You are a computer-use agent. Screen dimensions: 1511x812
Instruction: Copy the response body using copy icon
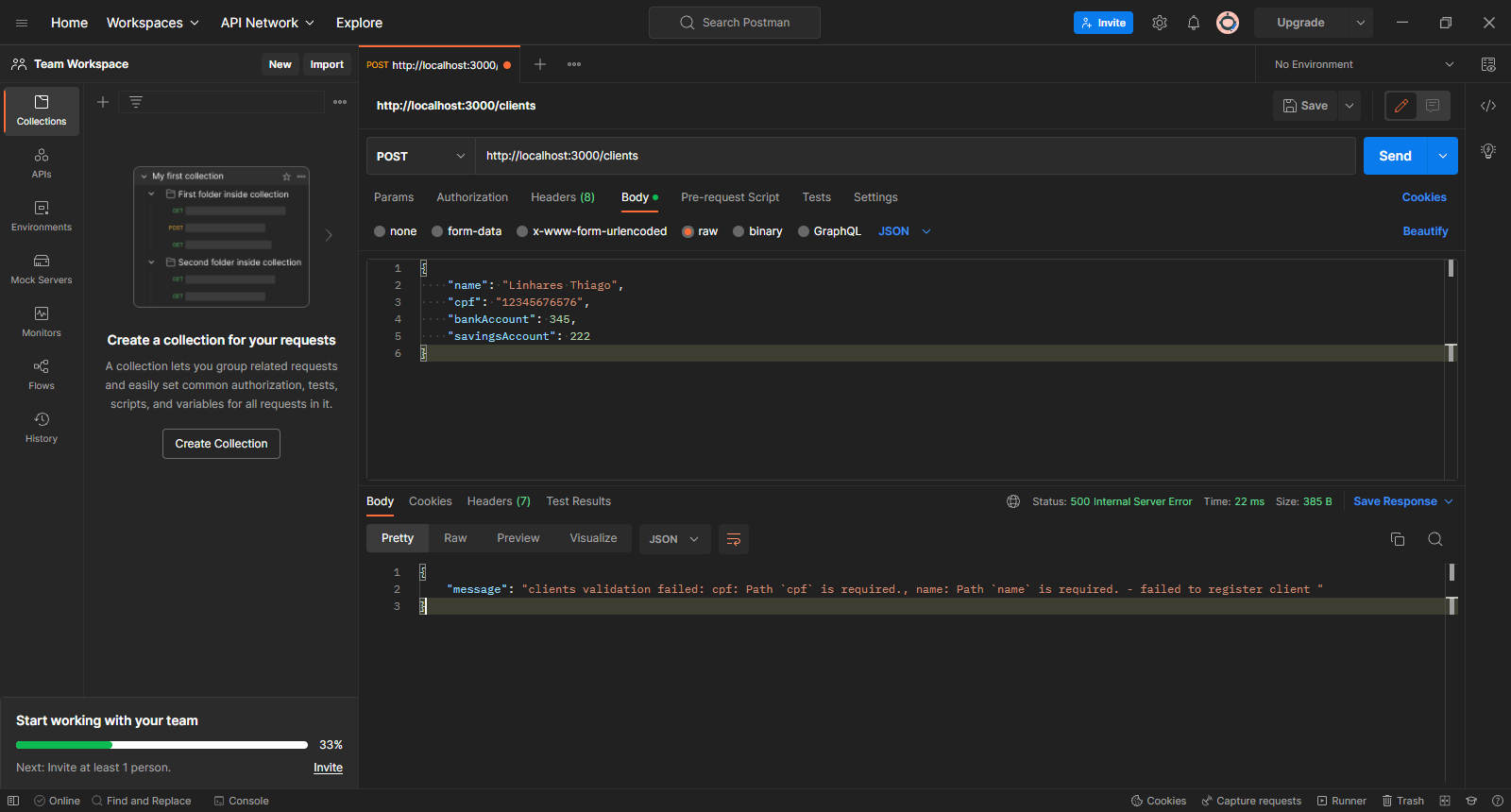point(1398,539)
